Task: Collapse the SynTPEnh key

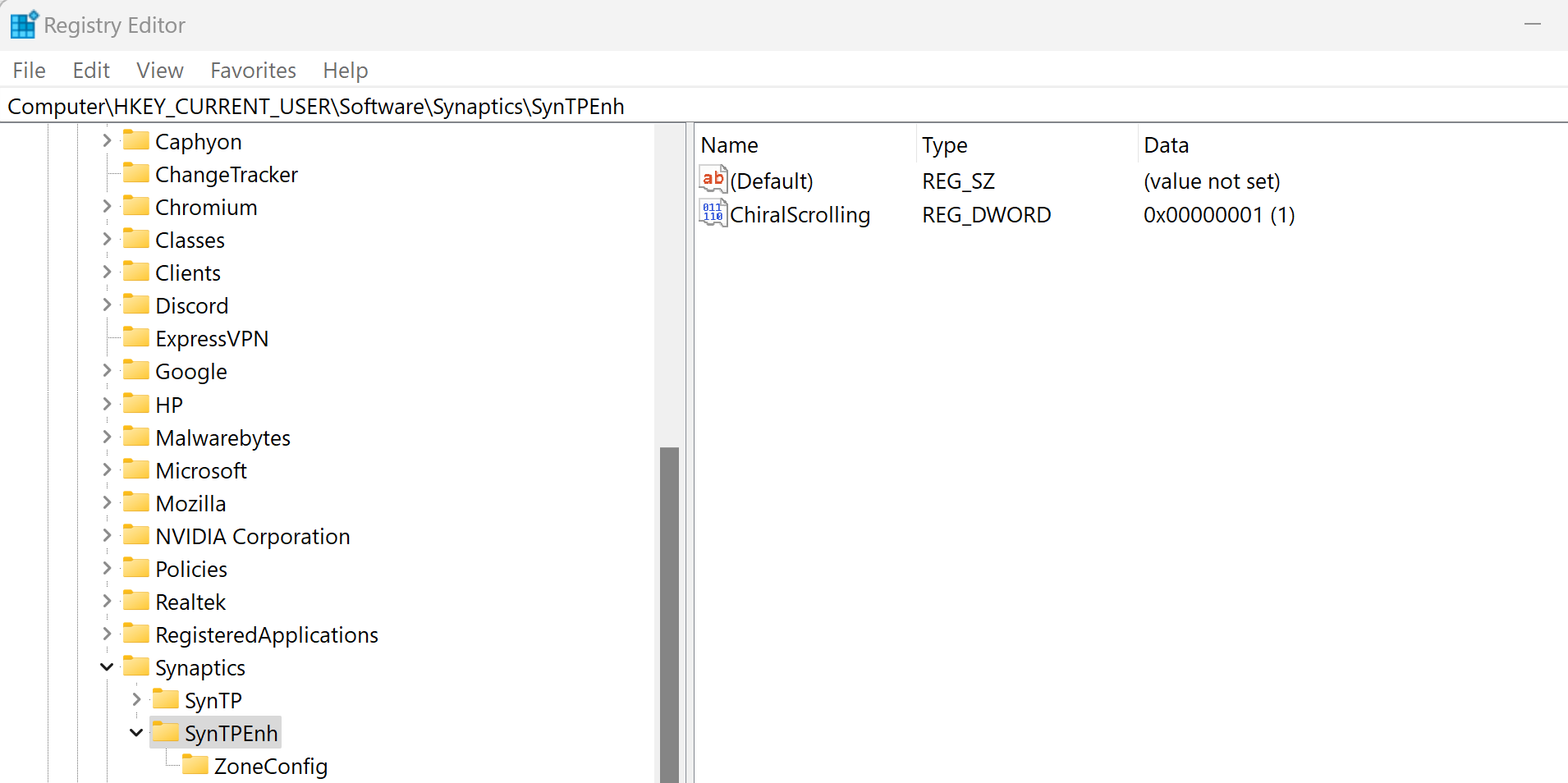Action: click(x=135, y=732)
